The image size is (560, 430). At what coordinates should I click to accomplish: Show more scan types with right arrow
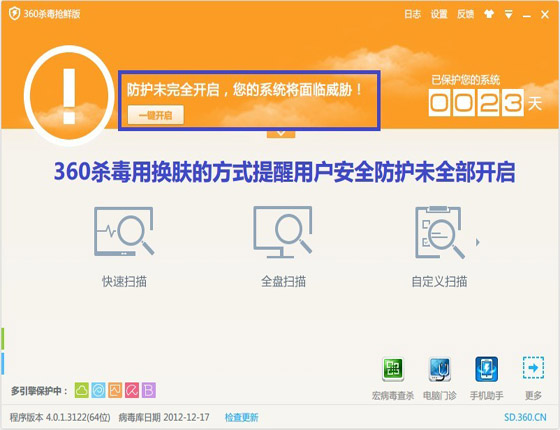click(x=478, y=242)
